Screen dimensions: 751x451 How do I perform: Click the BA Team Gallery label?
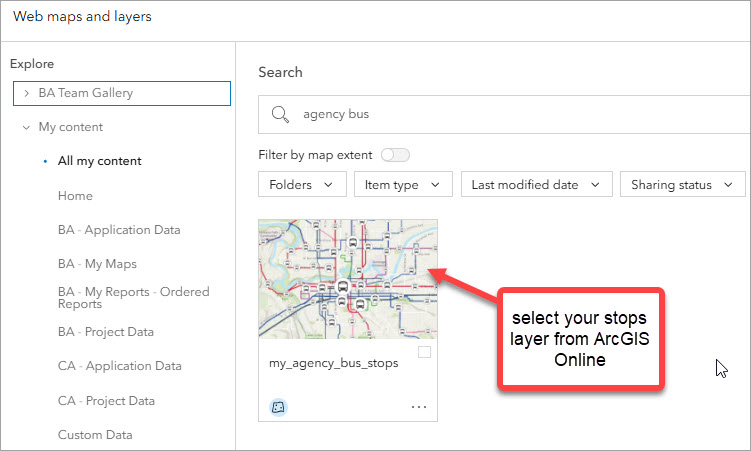point(86,93)
